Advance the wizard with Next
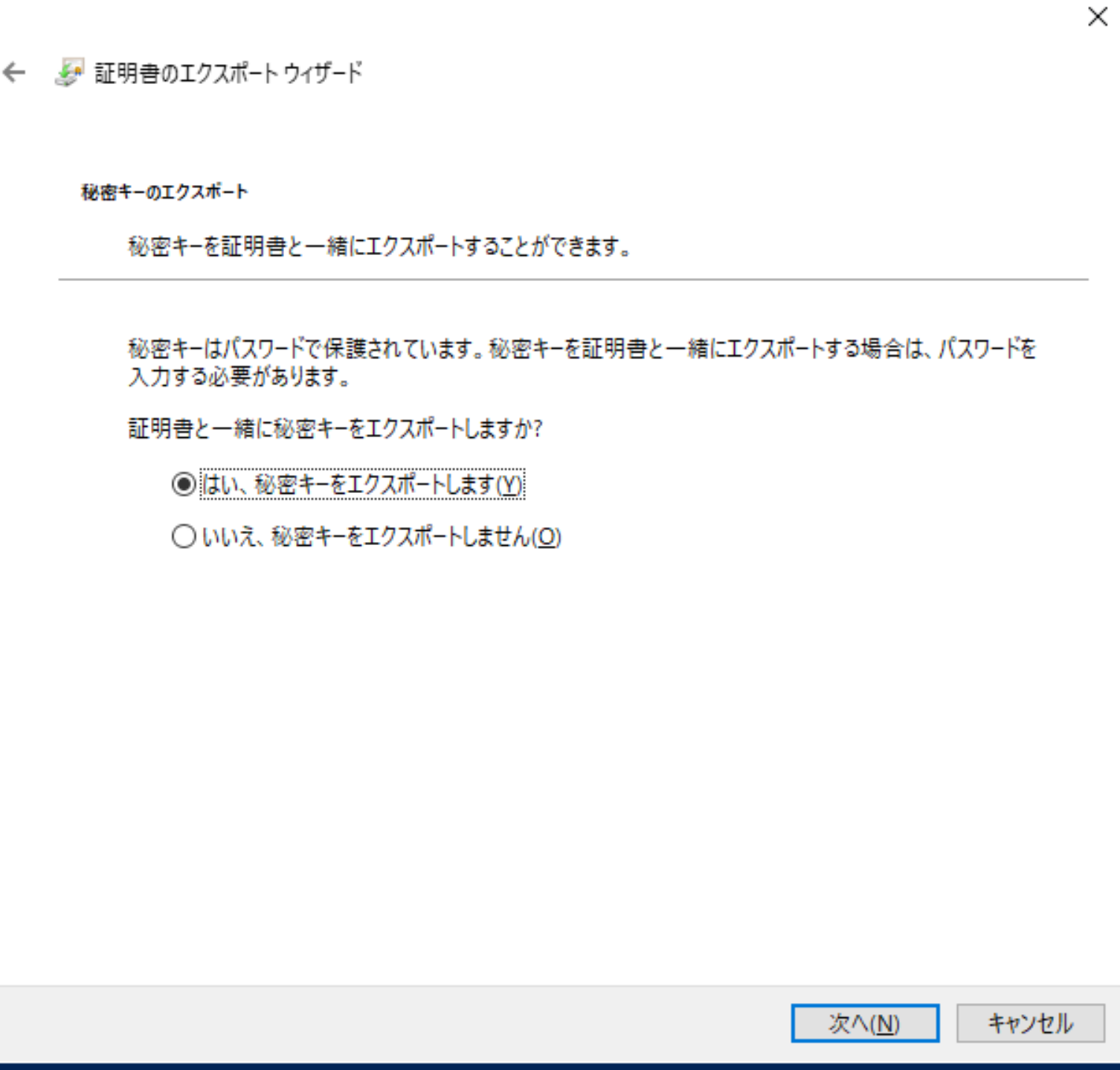 [865, 1023]
